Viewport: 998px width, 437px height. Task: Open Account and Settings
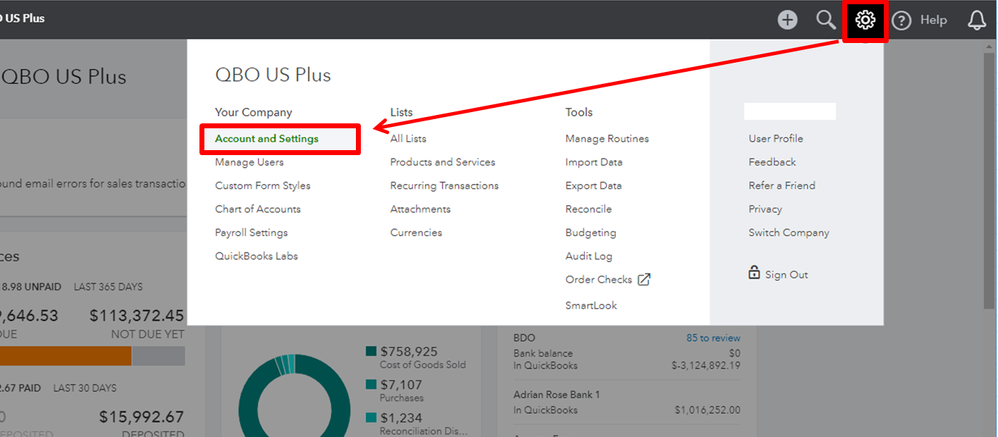pos(267,139)
